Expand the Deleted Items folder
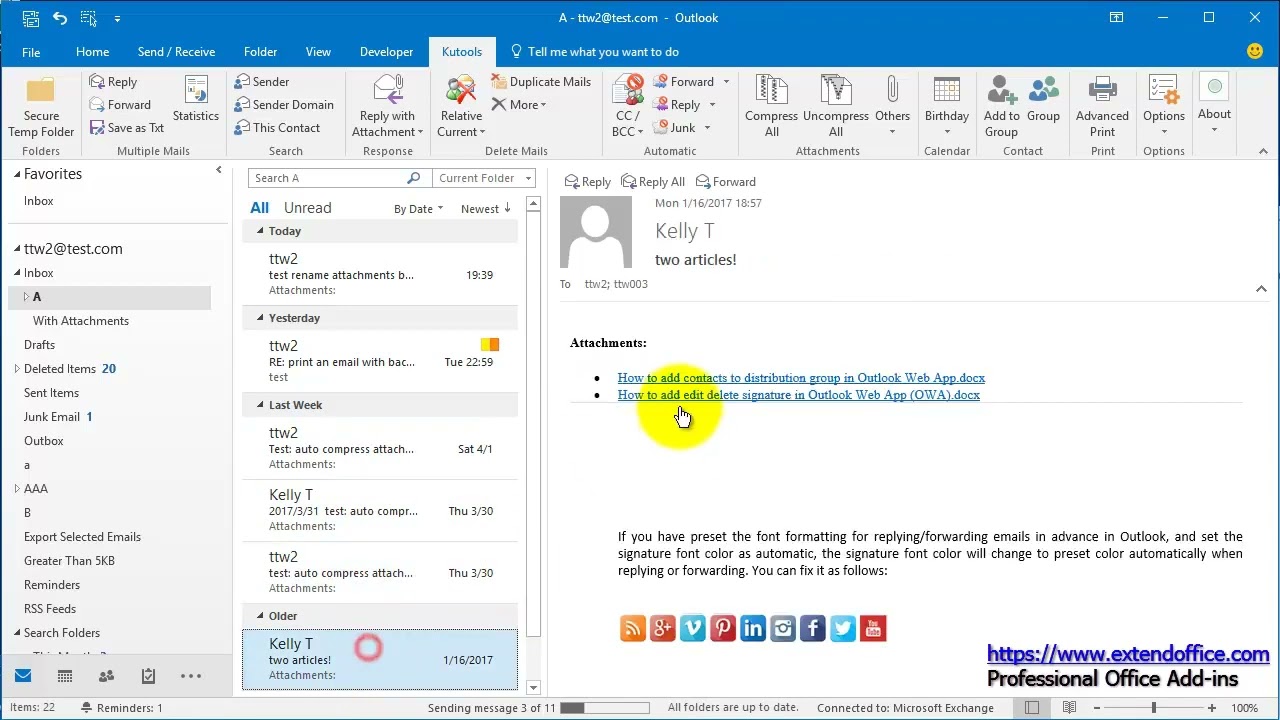Screen dimensions: 1280x720 17,369
